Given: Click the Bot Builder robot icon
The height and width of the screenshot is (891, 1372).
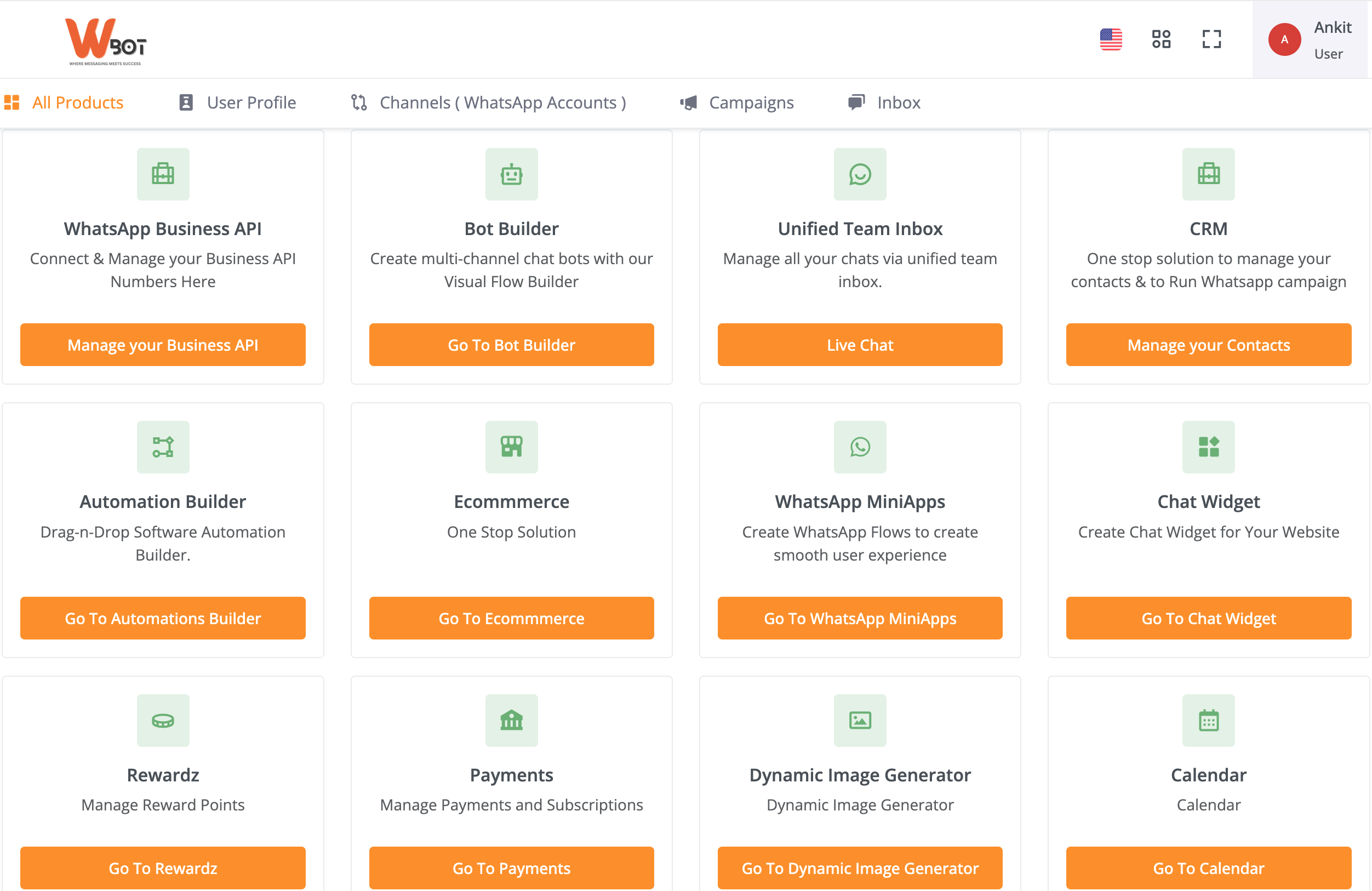Looking at the screenshot, I should pos(511,174).
